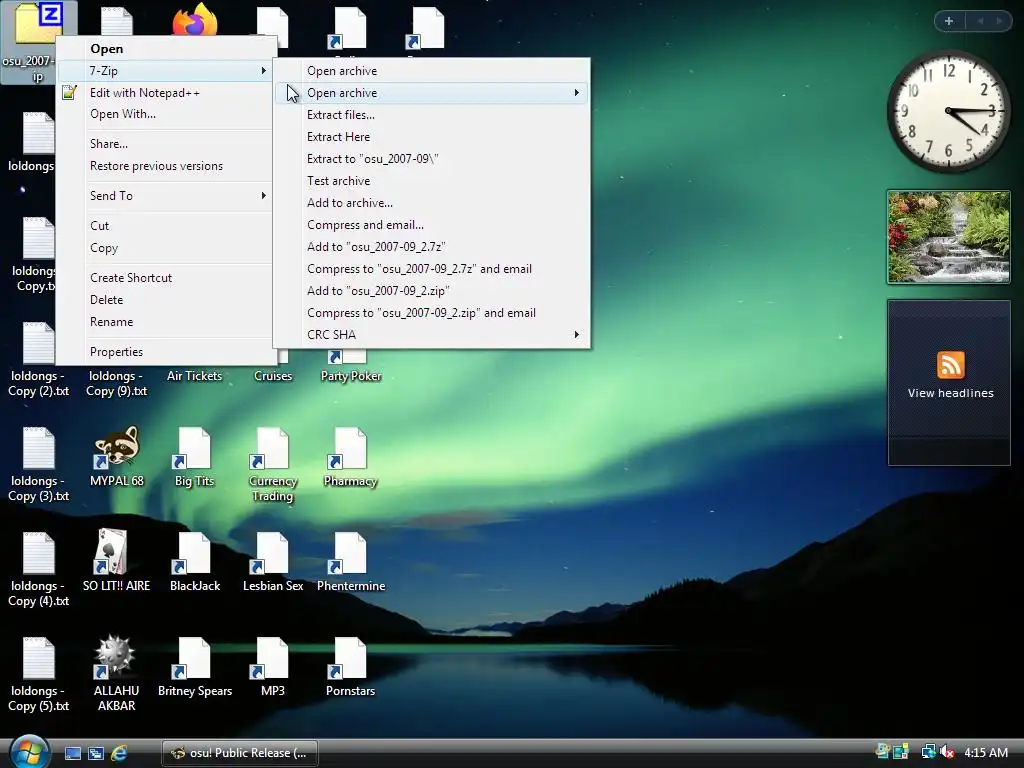
Task: Click the muted volume tray icon
Action: point(948,752)
